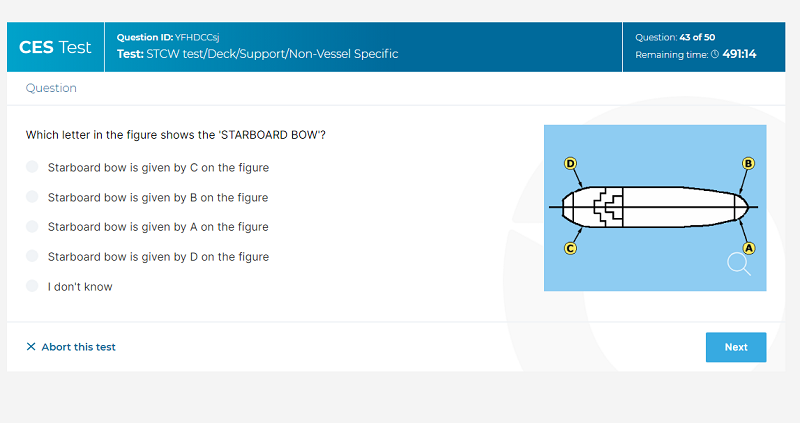Click the Question 43 of 50 counter
The width and height of the screenshot is (800, 423).
pyautogui.click(x=675, y=37)
